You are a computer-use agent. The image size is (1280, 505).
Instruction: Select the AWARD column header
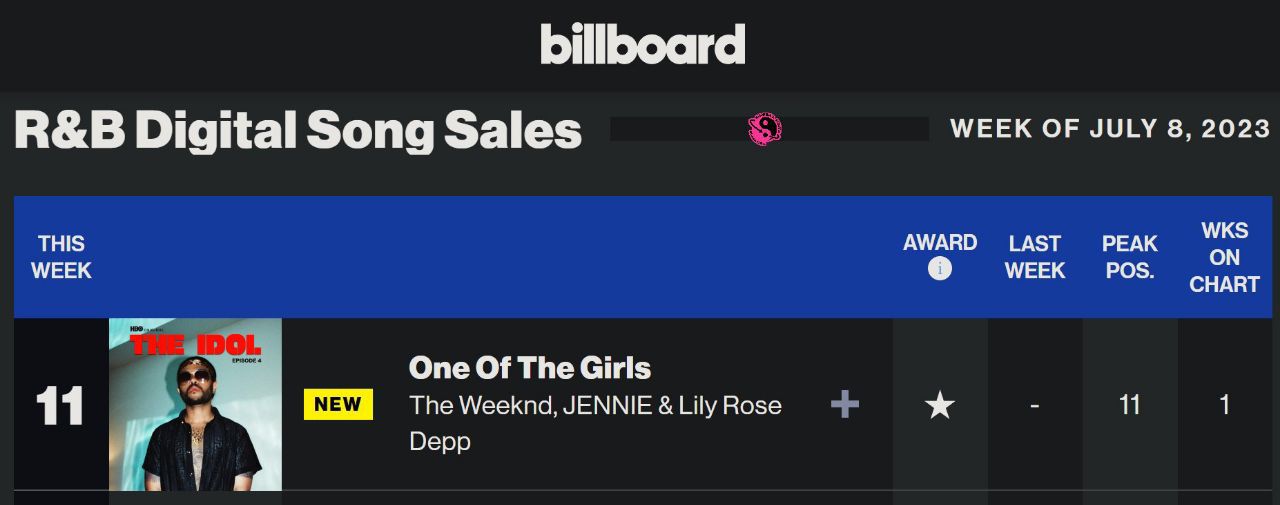(939, 243)
